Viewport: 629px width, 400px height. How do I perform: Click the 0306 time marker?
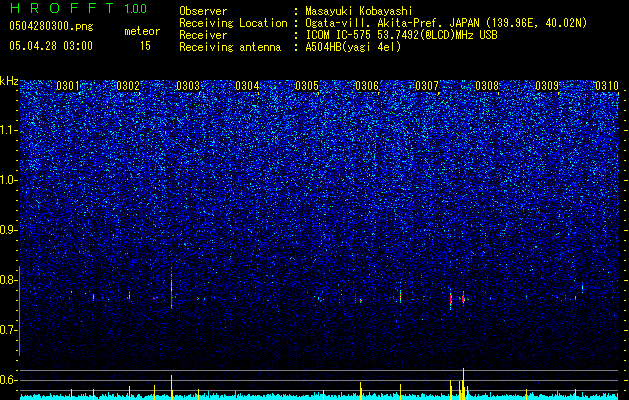tap(367, 86)
